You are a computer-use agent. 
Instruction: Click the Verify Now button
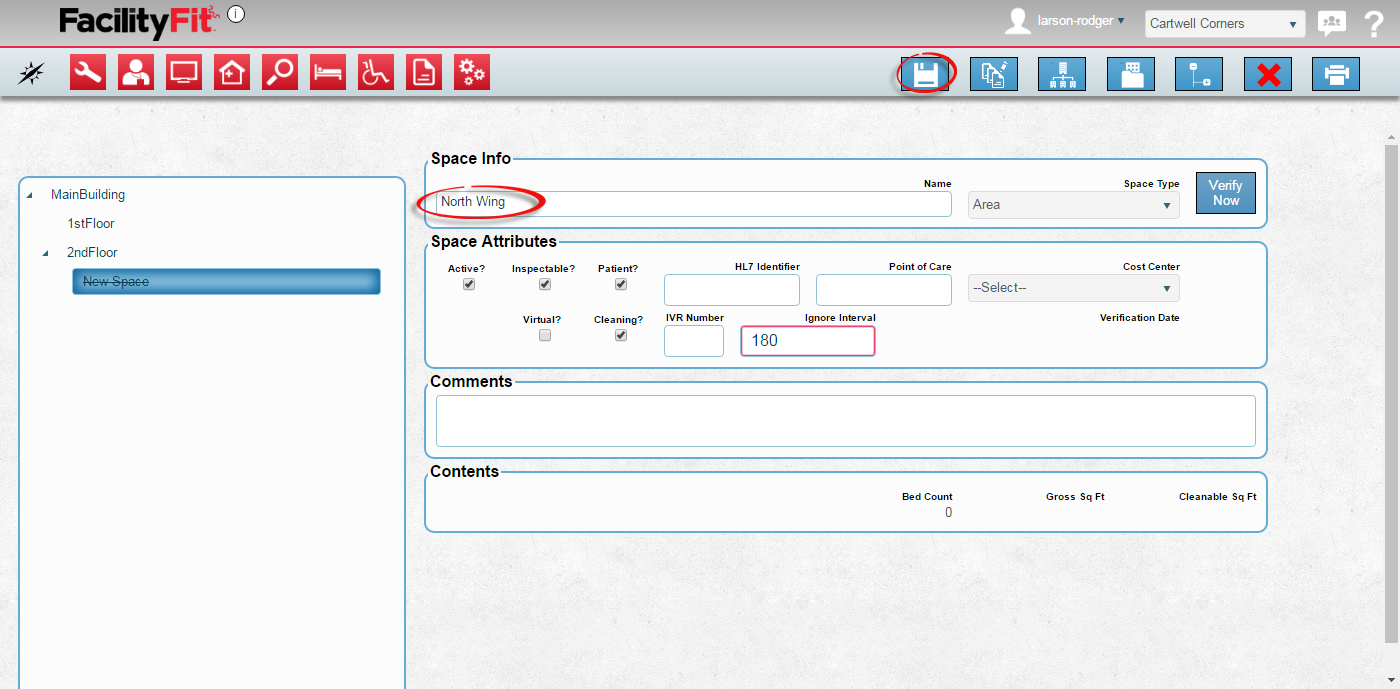tap(1225, 193)
